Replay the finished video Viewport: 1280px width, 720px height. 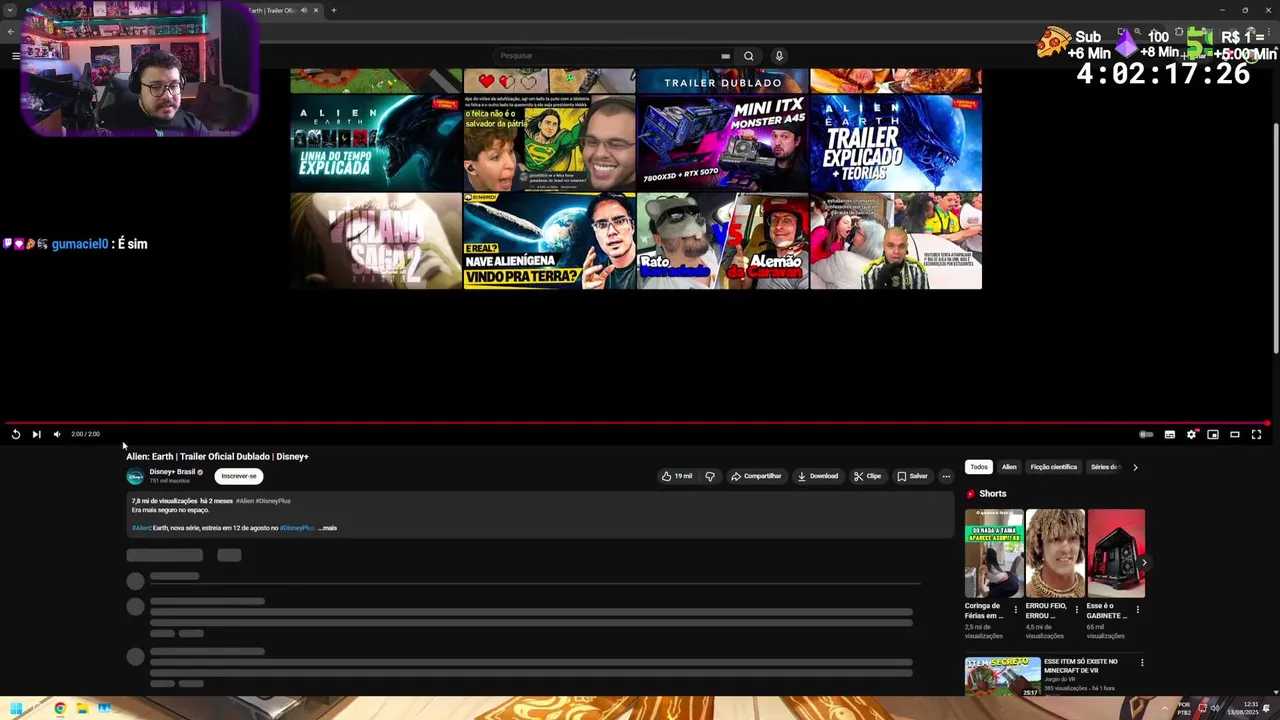click(x=15, y=434)
